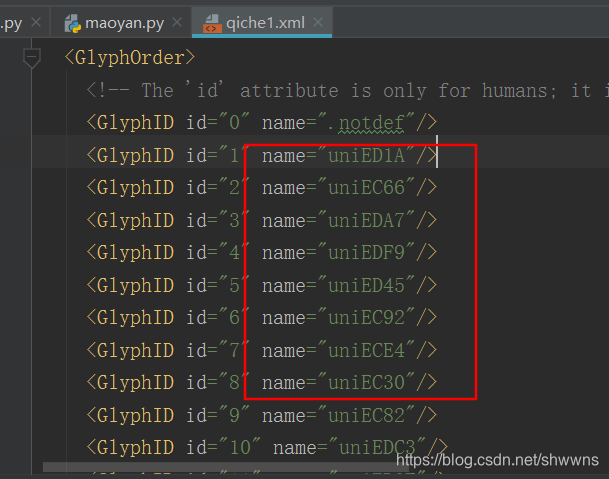Click the id="3" attribute value
This screenshot has height=479, width=609.
tap(235, 221)
